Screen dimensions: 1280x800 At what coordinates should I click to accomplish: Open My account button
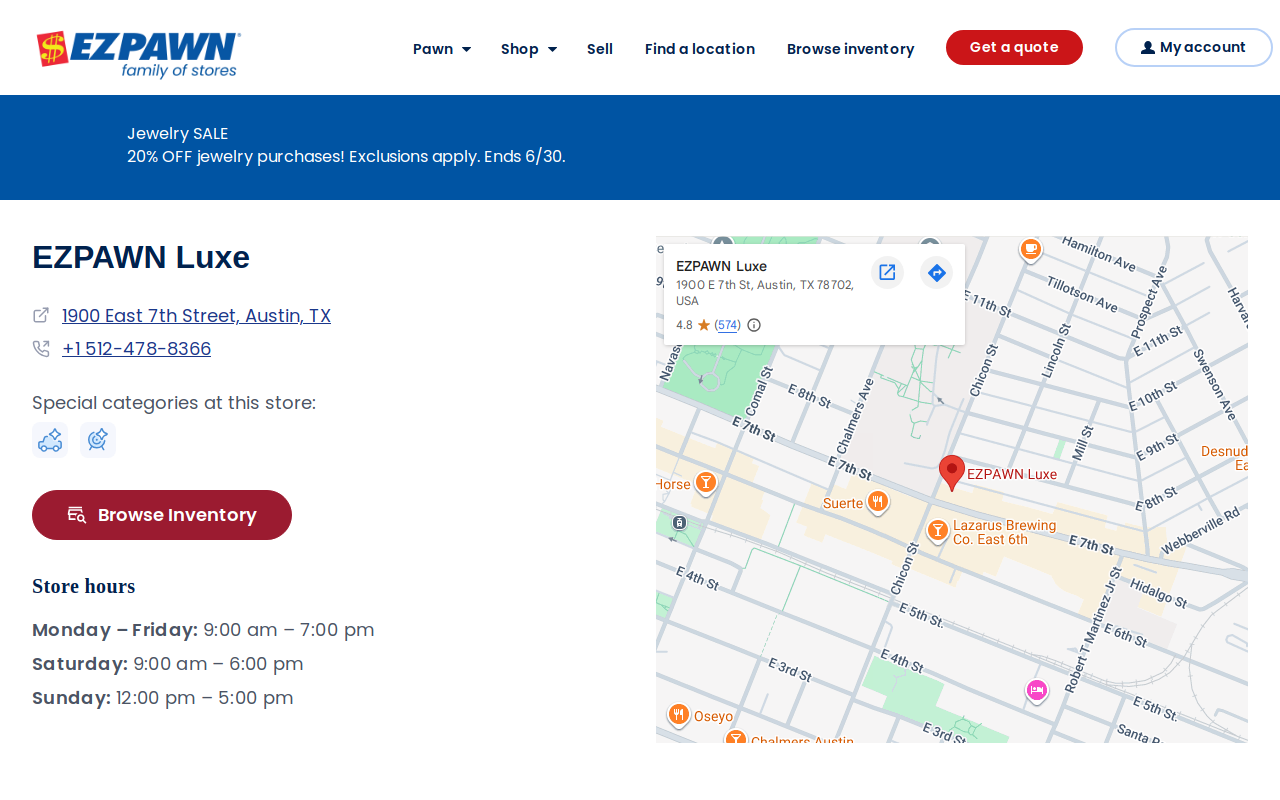pos(1194,47)
